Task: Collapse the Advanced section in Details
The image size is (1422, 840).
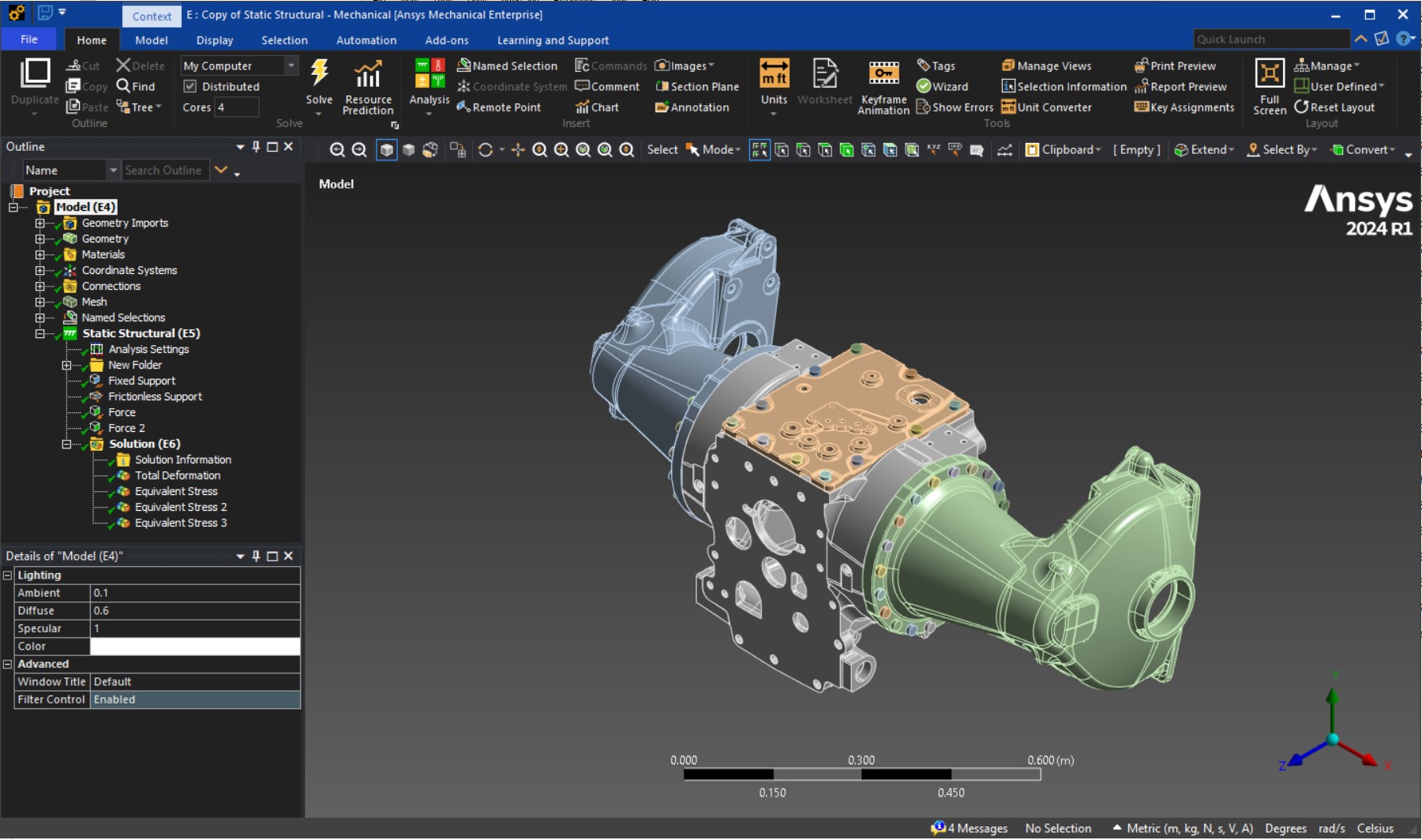Action: 7,664
